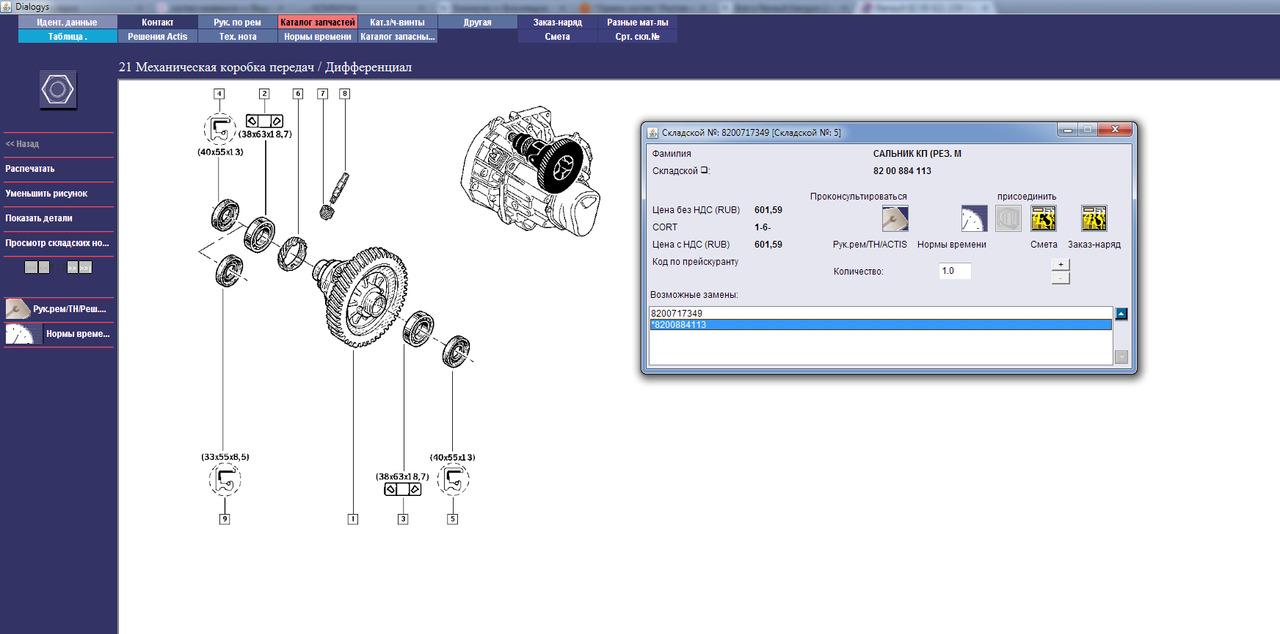The height and width of the screenshot is (634, 1280).
Task: Switch to the Рук. по рем tab
Action: pos(237,22)
